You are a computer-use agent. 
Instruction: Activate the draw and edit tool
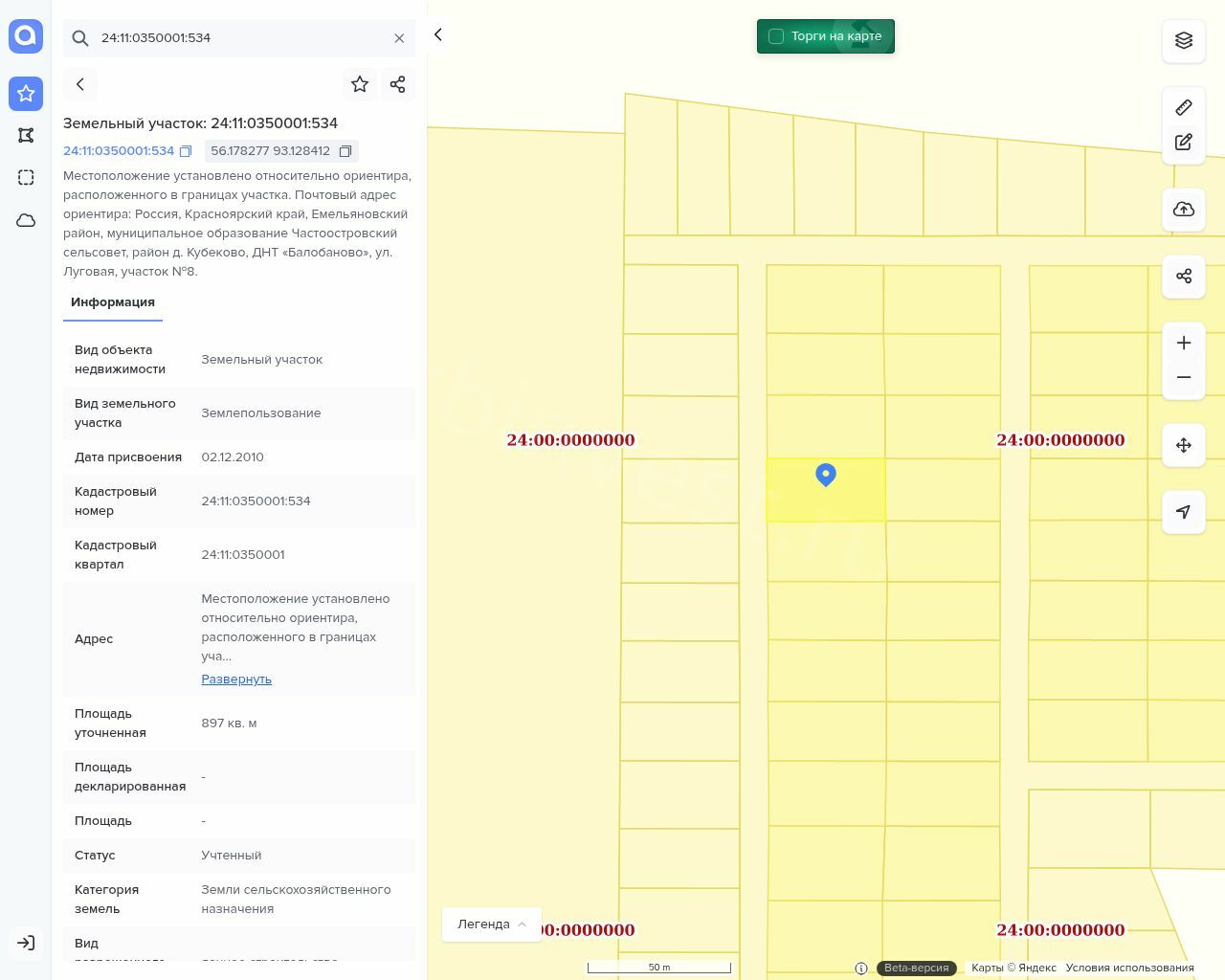(1184, 143)
